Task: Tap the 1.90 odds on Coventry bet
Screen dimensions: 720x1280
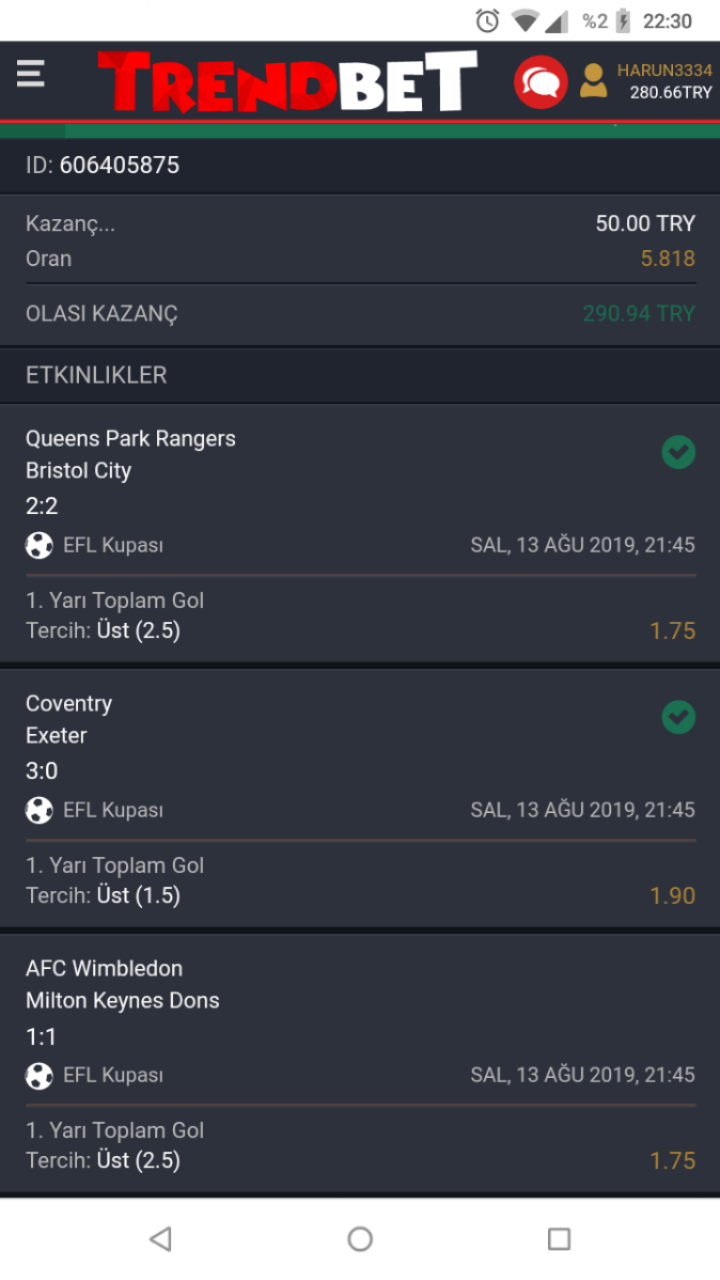Action: [x=672, y=895]
